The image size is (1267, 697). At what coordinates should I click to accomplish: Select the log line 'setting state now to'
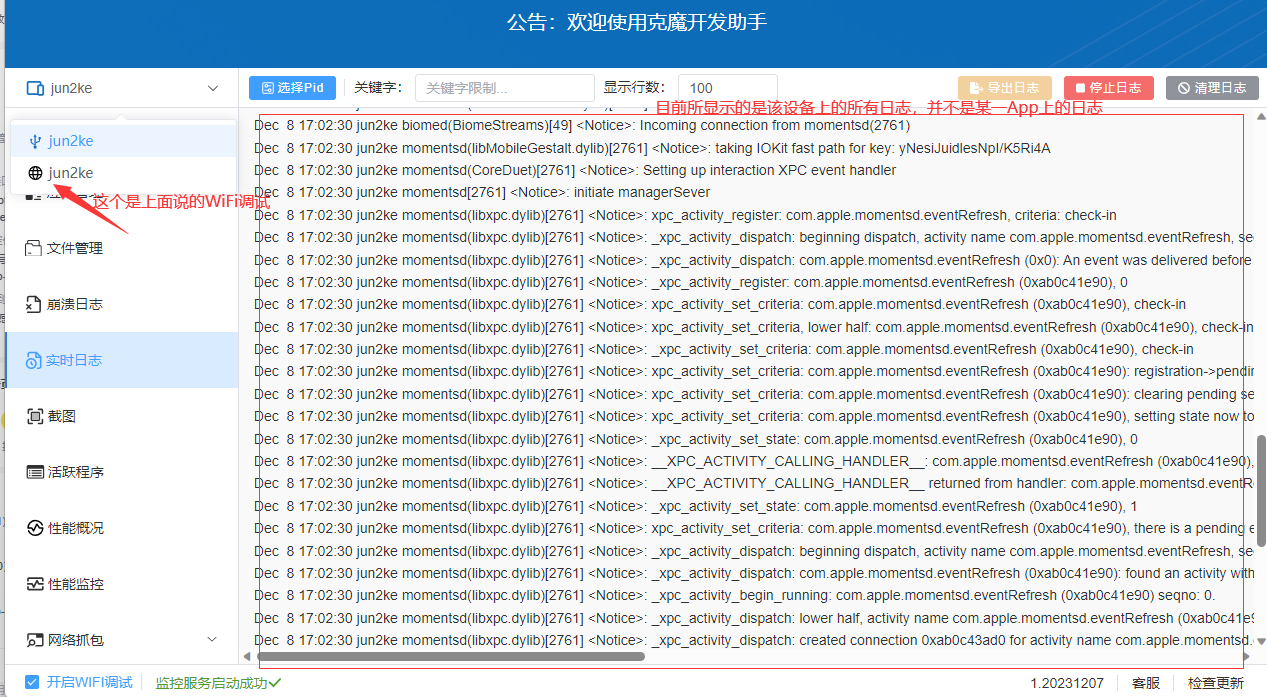pyautogui.click(x=753, y=416)
